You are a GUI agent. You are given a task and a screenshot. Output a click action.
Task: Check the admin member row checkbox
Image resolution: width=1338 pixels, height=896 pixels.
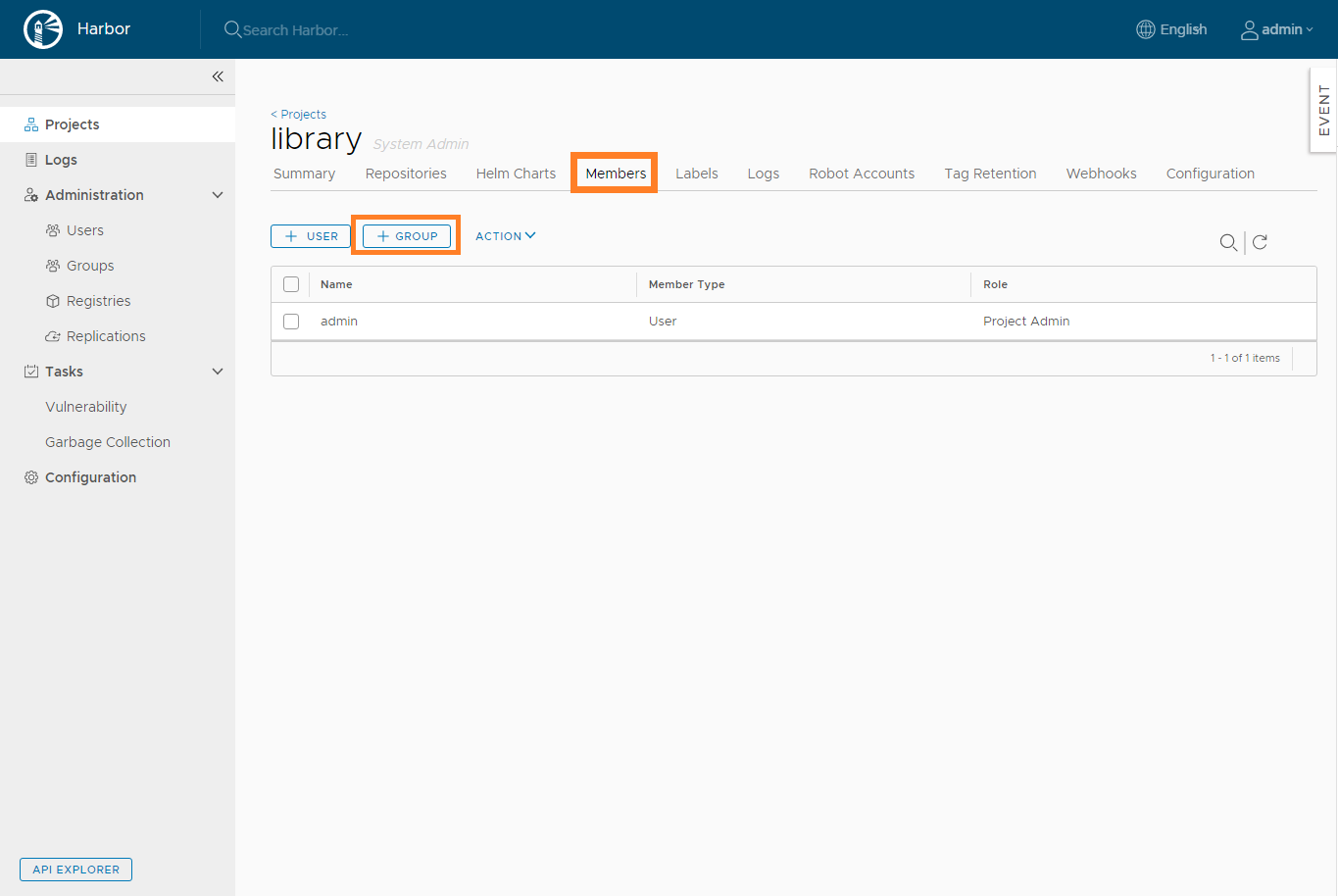click(x=291, y=322)
